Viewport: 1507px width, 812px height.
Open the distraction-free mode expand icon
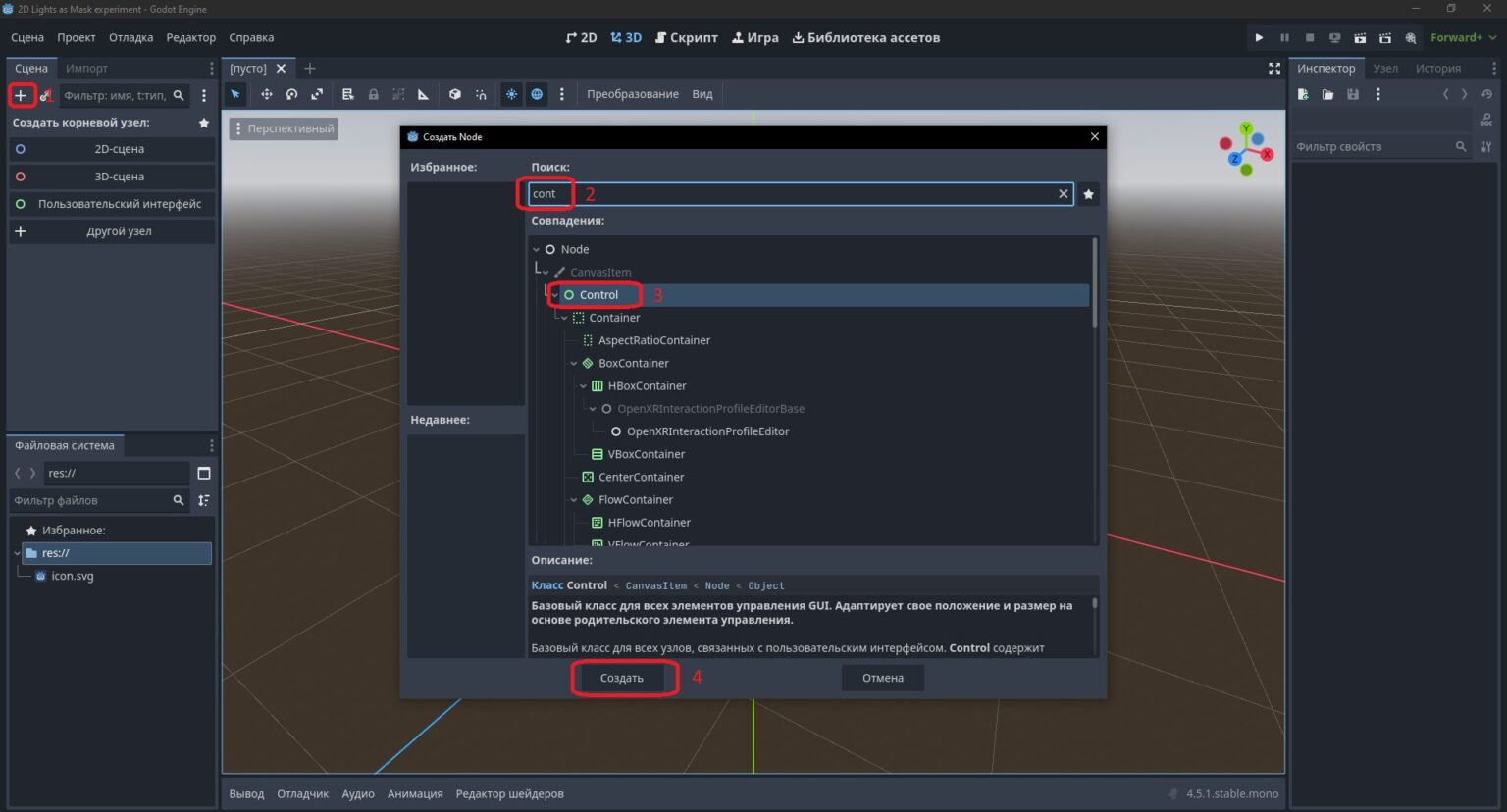1274,68
